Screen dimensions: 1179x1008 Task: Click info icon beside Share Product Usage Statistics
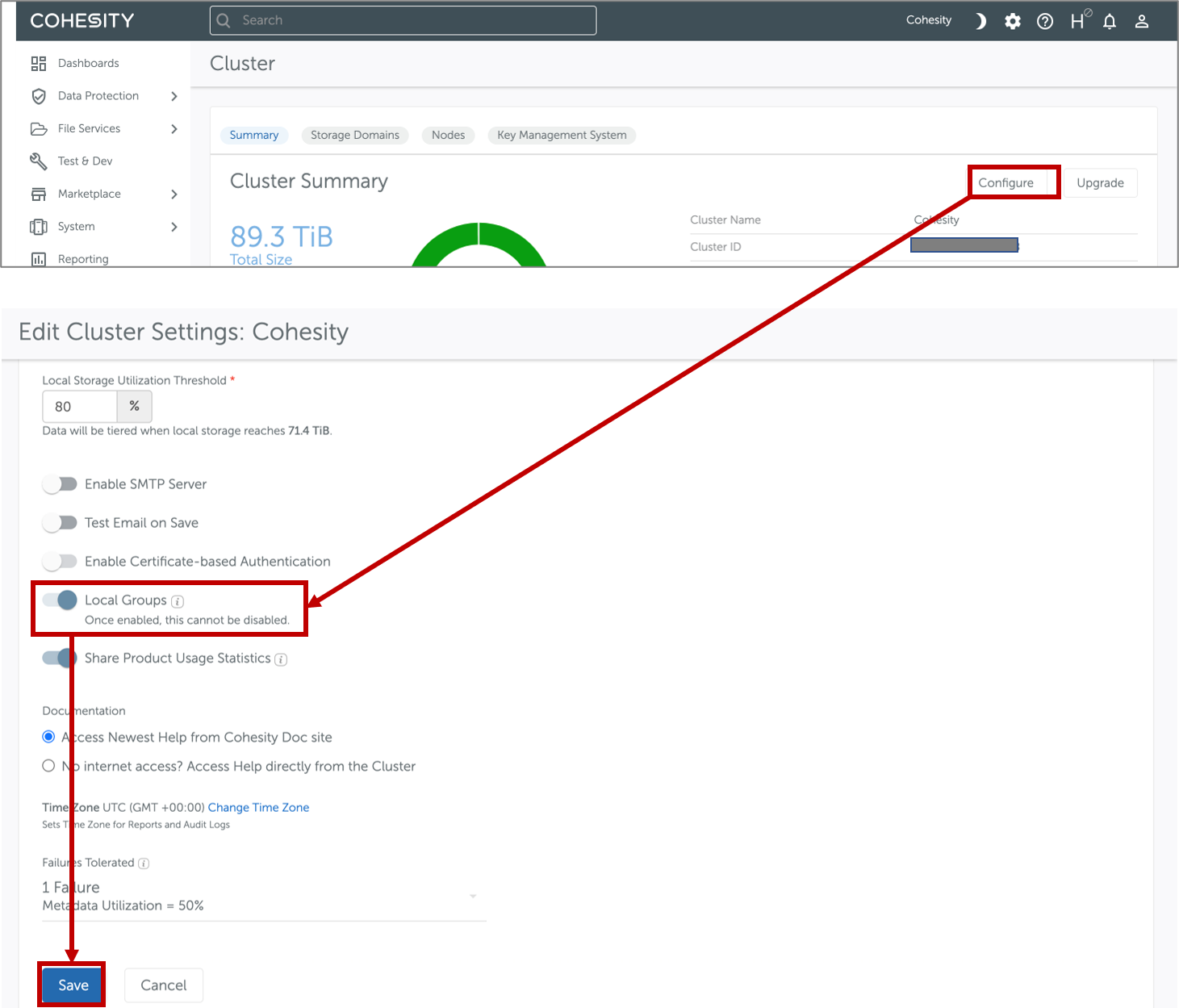[x=281, y=659]
